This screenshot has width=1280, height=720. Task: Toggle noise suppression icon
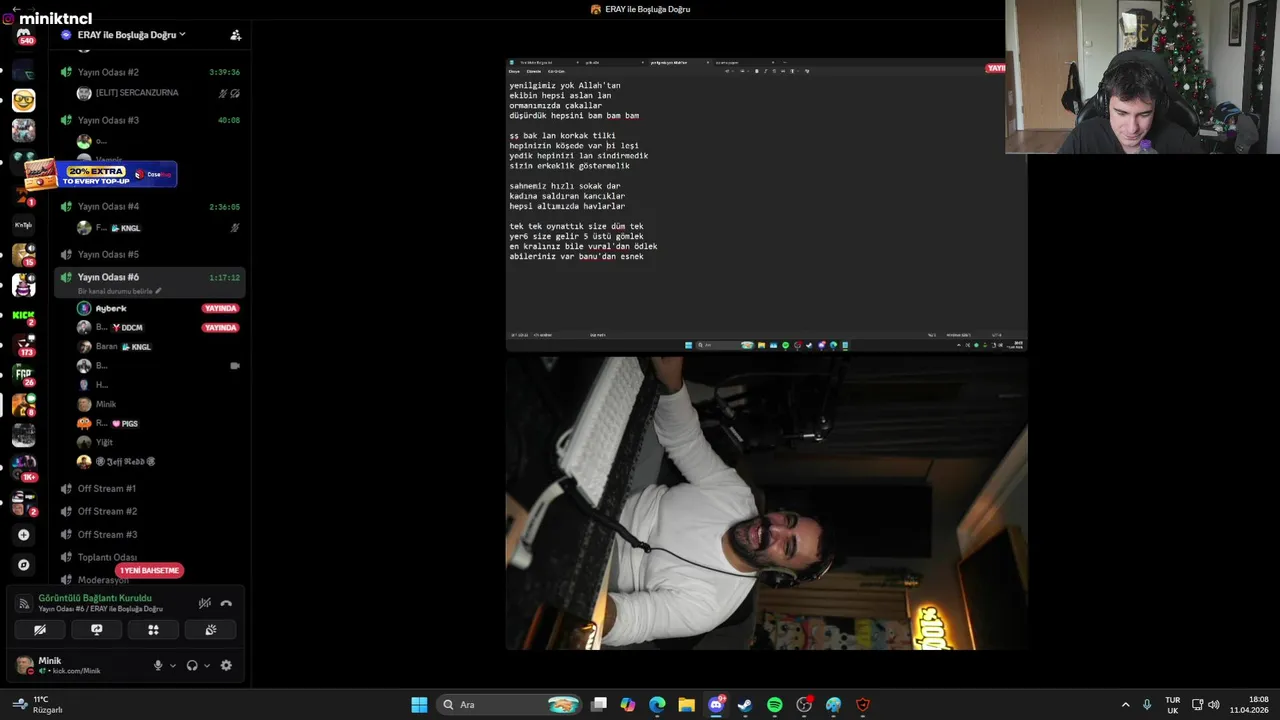(x=205, y=603)
